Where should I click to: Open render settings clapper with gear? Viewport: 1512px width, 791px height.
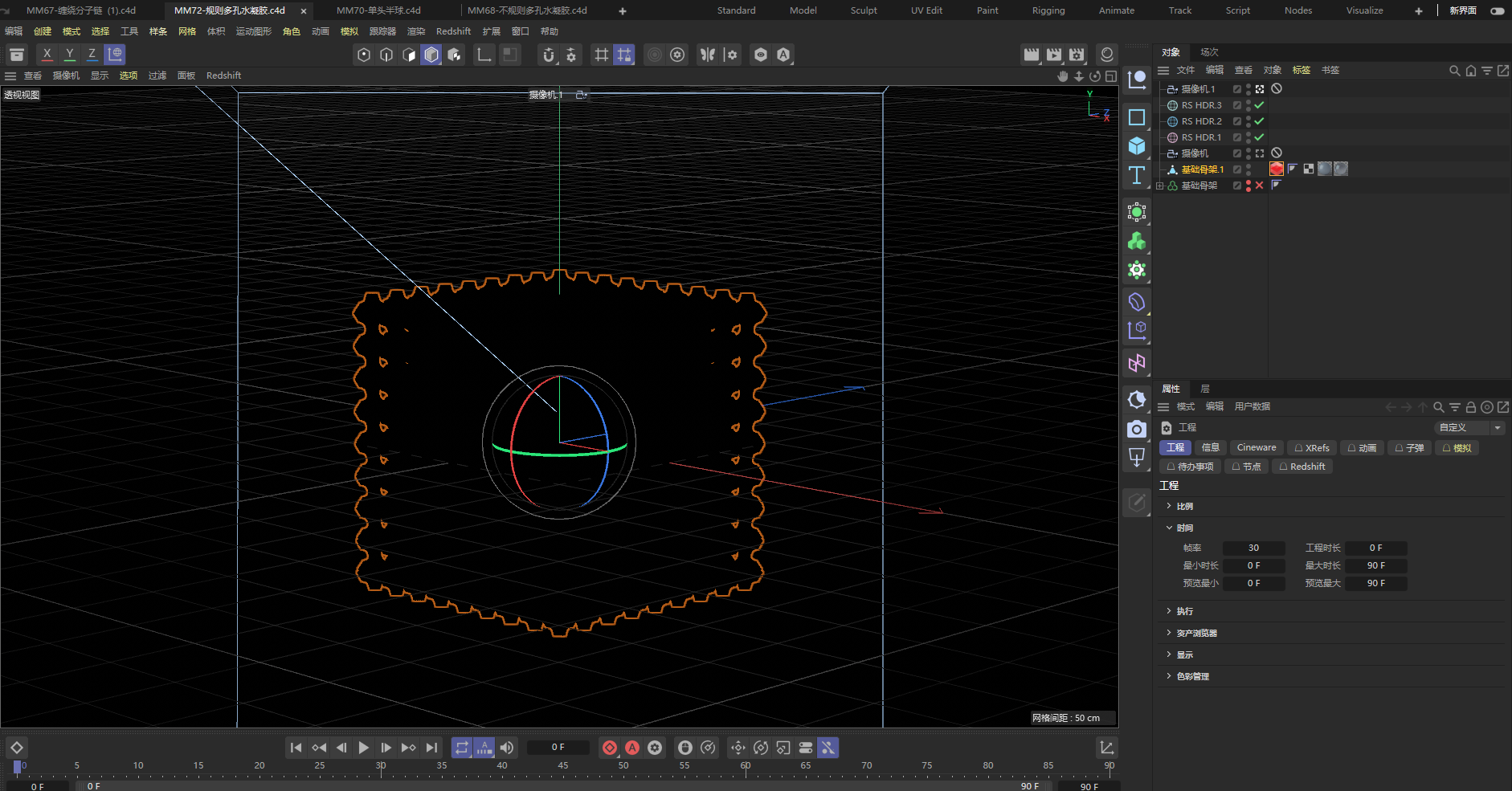click(1077, 55)
